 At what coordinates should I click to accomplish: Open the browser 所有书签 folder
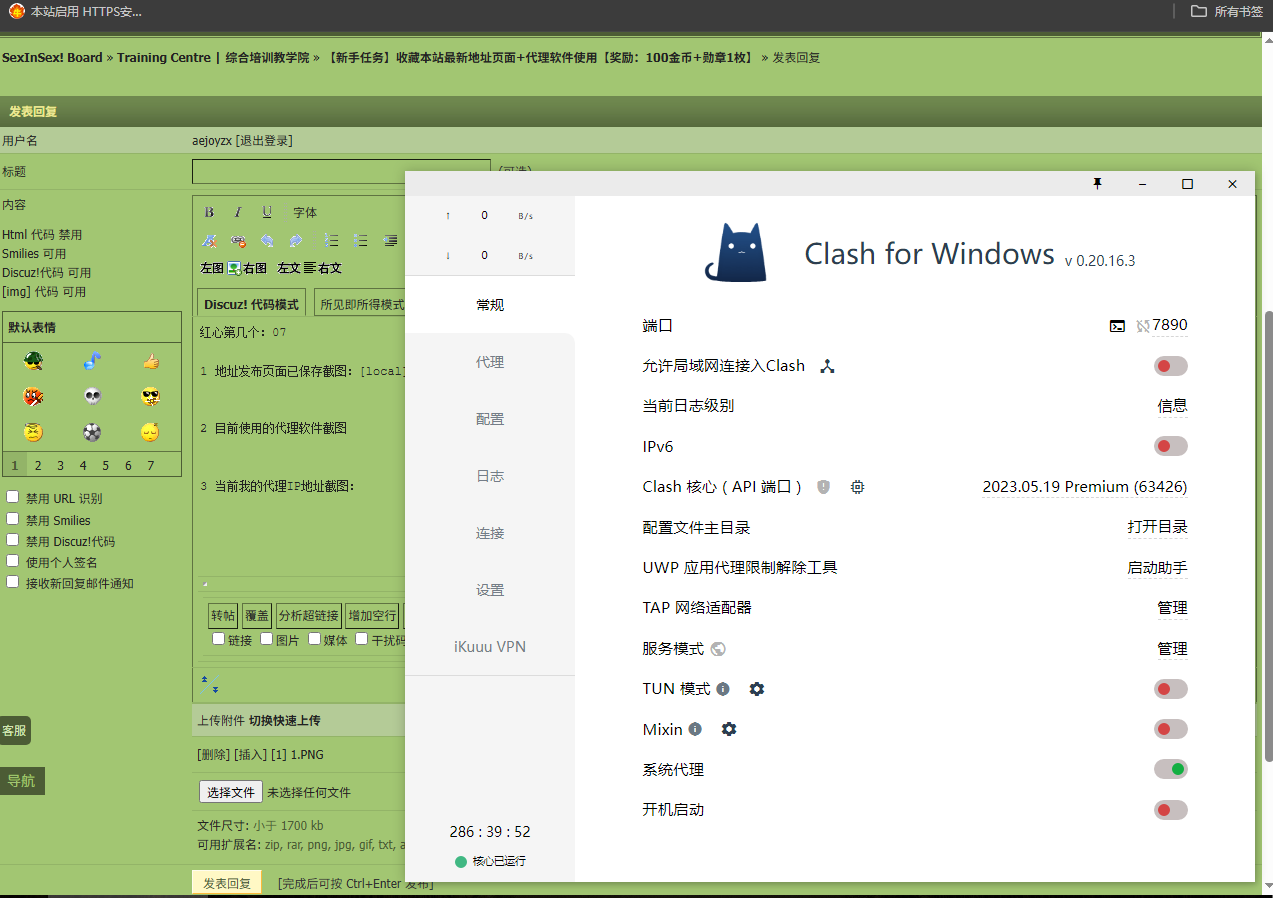(1227, 11)
